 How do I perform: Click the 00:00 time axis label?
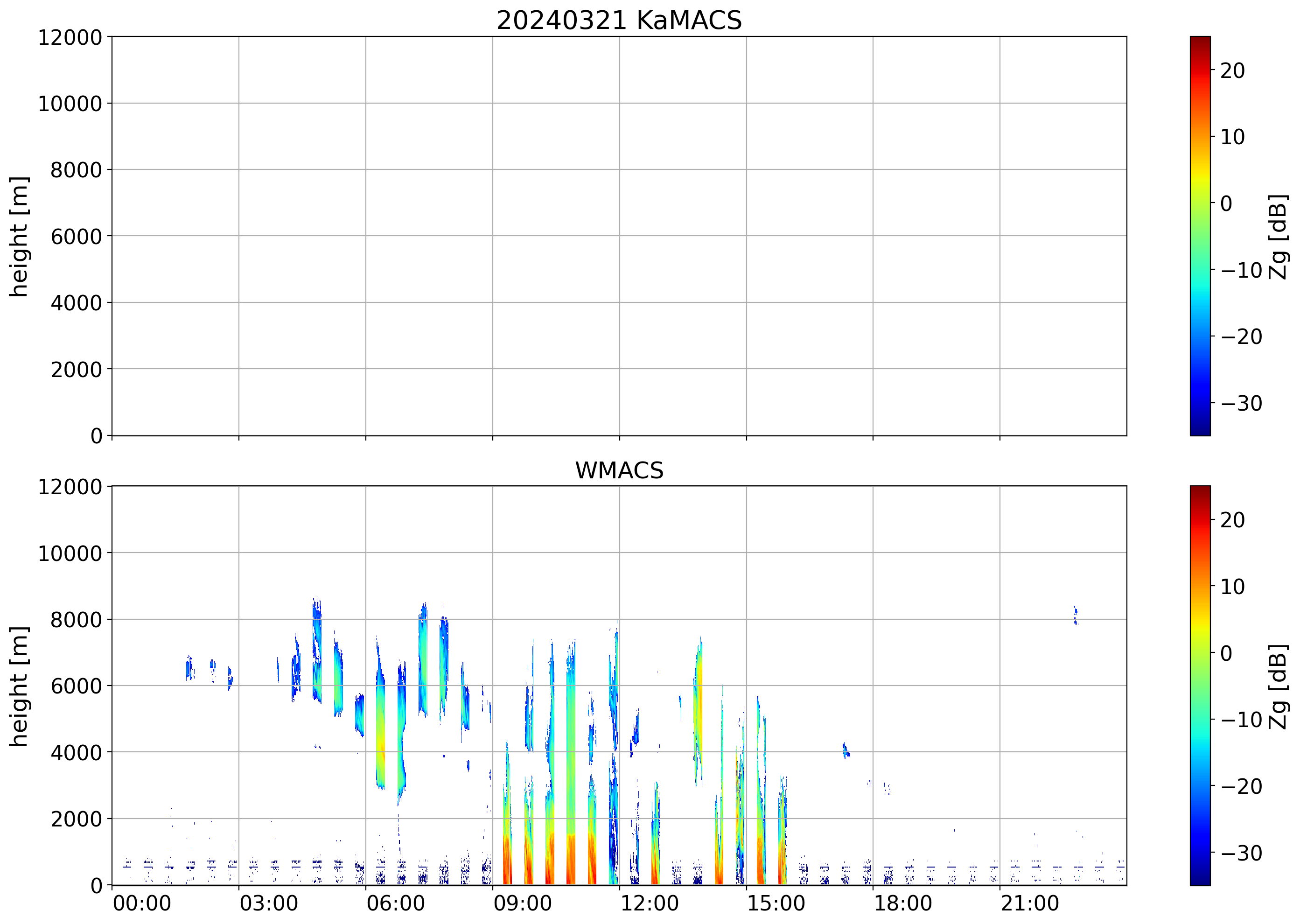coord(142,903)
